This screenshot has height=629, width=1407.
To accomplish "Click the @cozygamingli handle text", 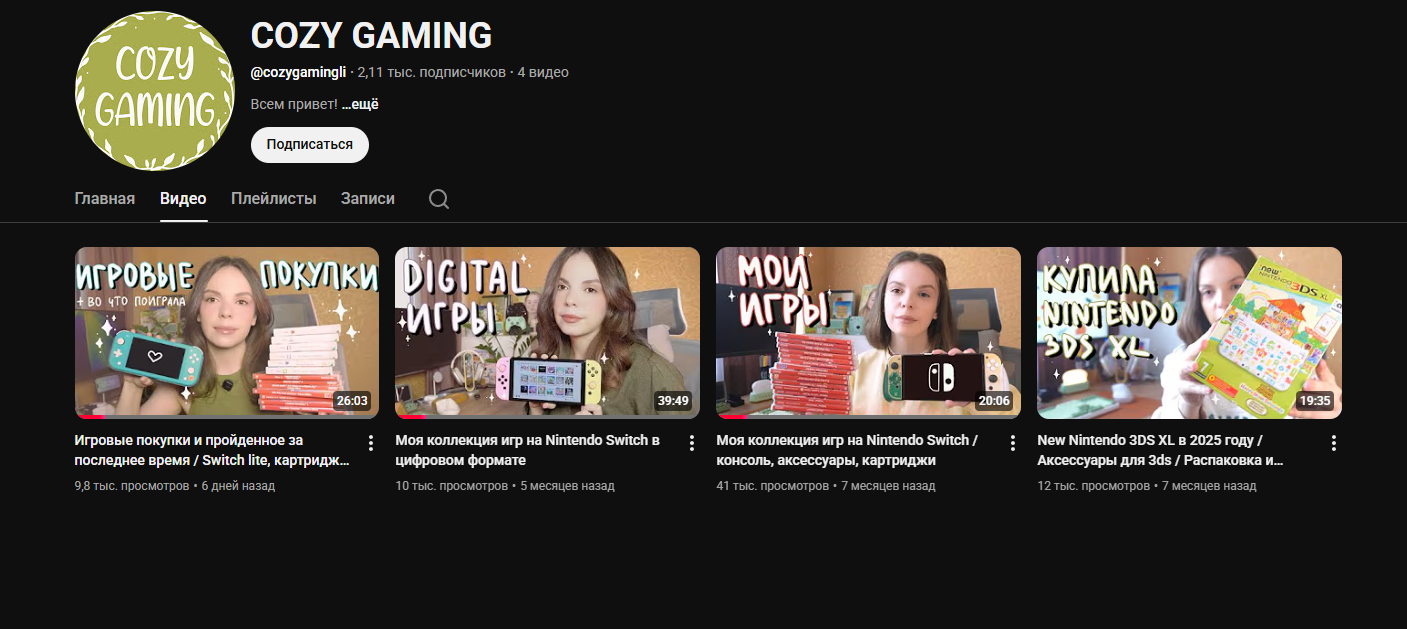I will pos(298,72).
